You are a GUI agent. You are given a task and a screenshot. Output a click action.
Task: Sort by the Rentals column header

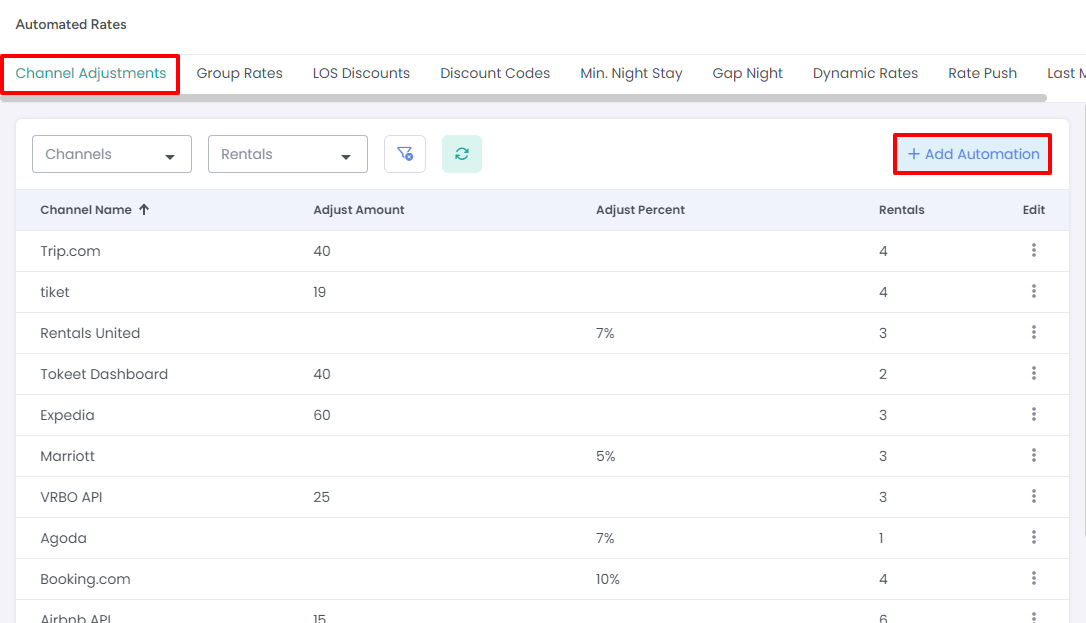[901, 210]
